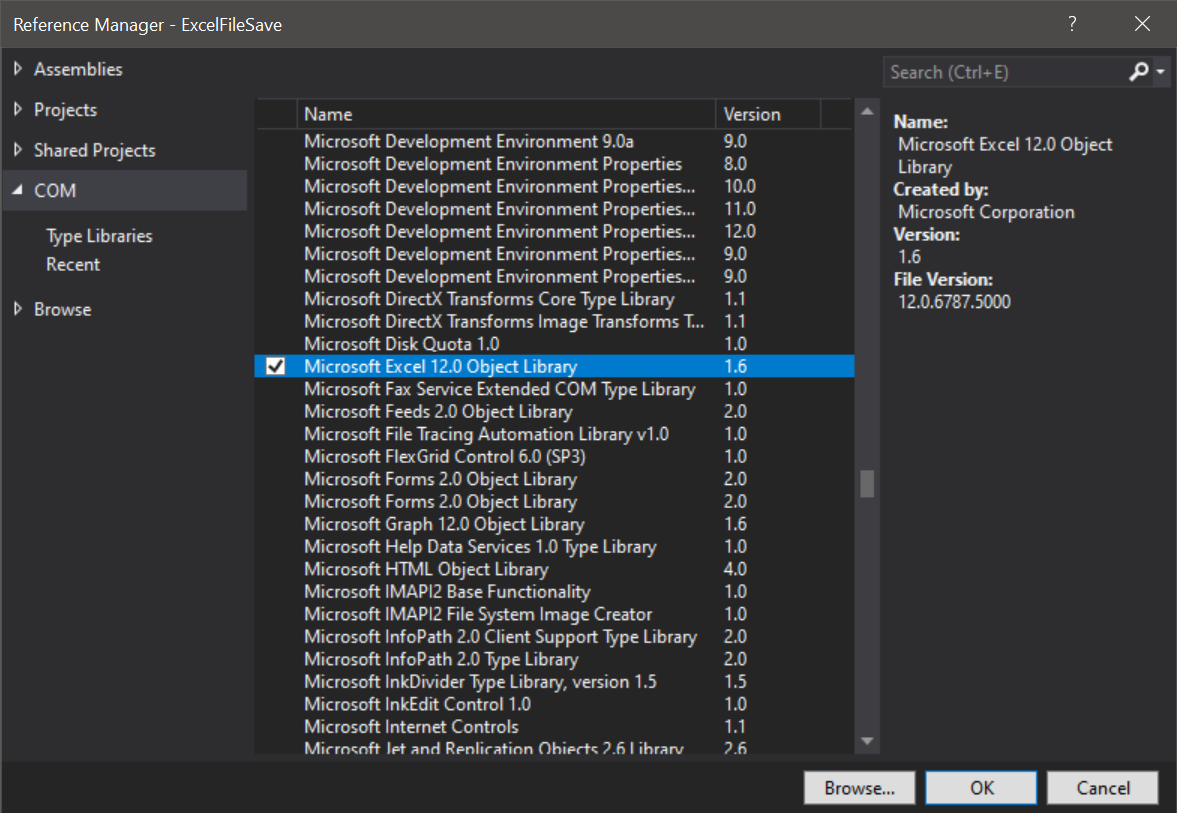Click the help question mark icon
This screenshot has height=813, width=1177.
pos(1072,24)
